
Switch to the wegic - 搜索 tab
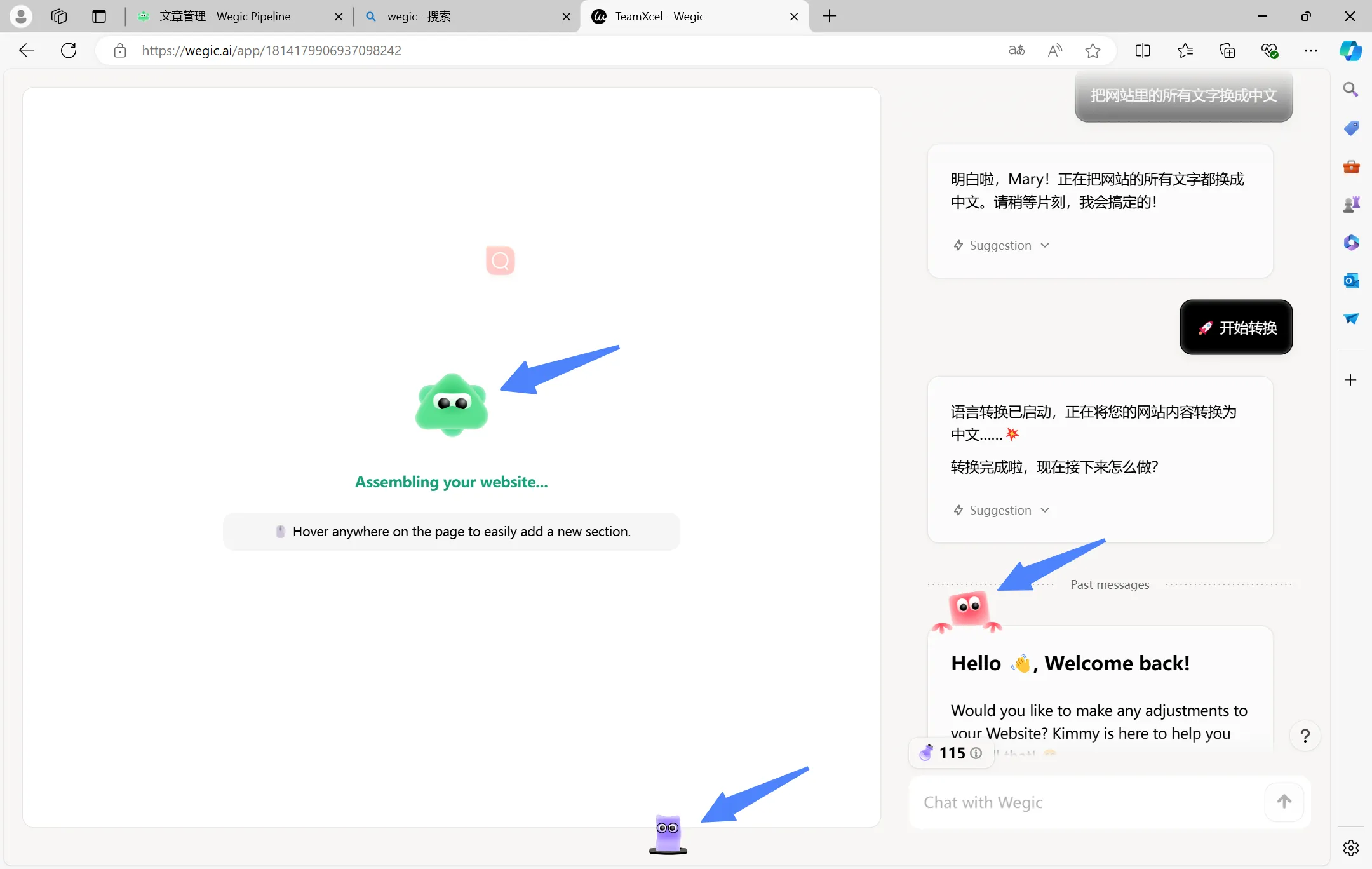(419, 17)
